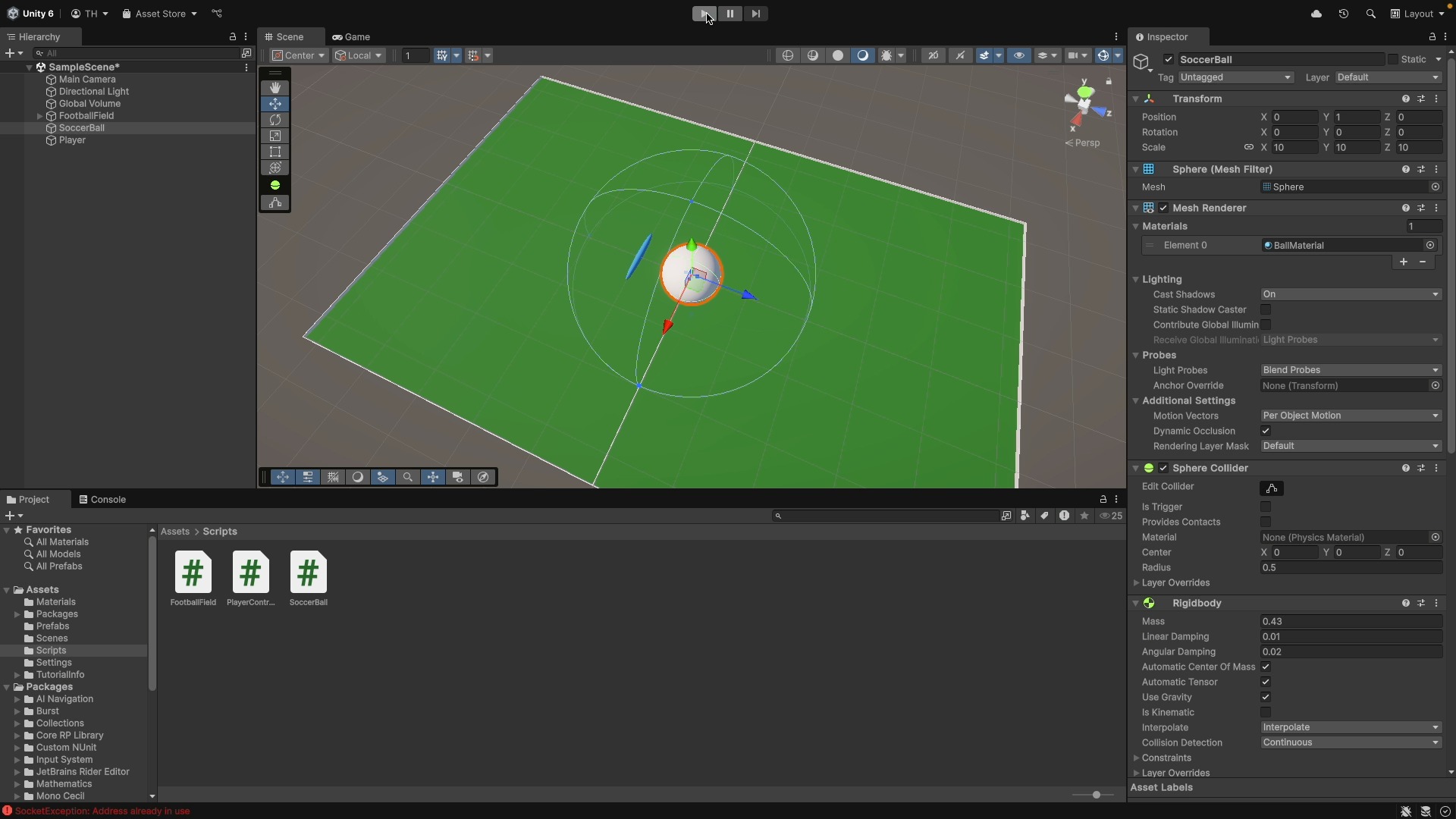Open the Layout dropdown button
The image size is (1456, 819).
(1417, 14)
